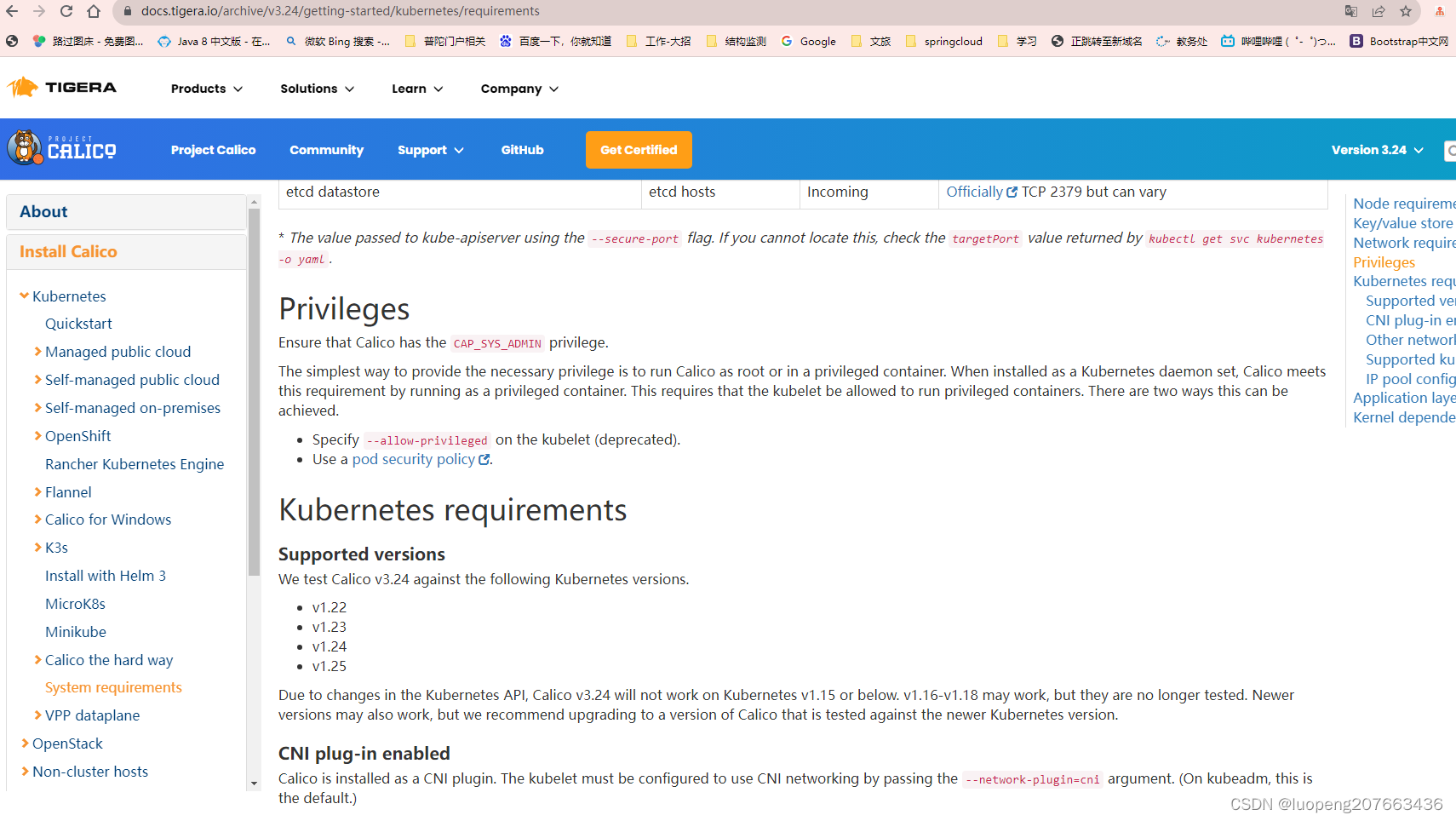Open the 微软 Bing 搜索 bookmark

(338, 41)
